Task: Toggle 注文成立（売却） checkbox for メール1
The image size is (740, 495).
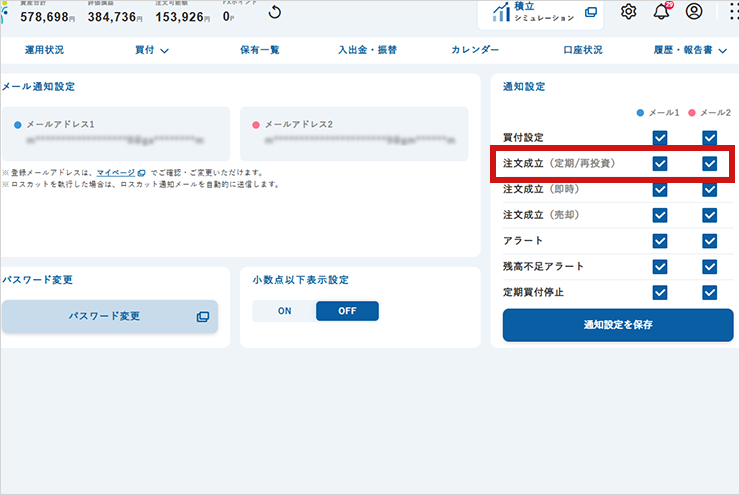Action: (660, 215)
